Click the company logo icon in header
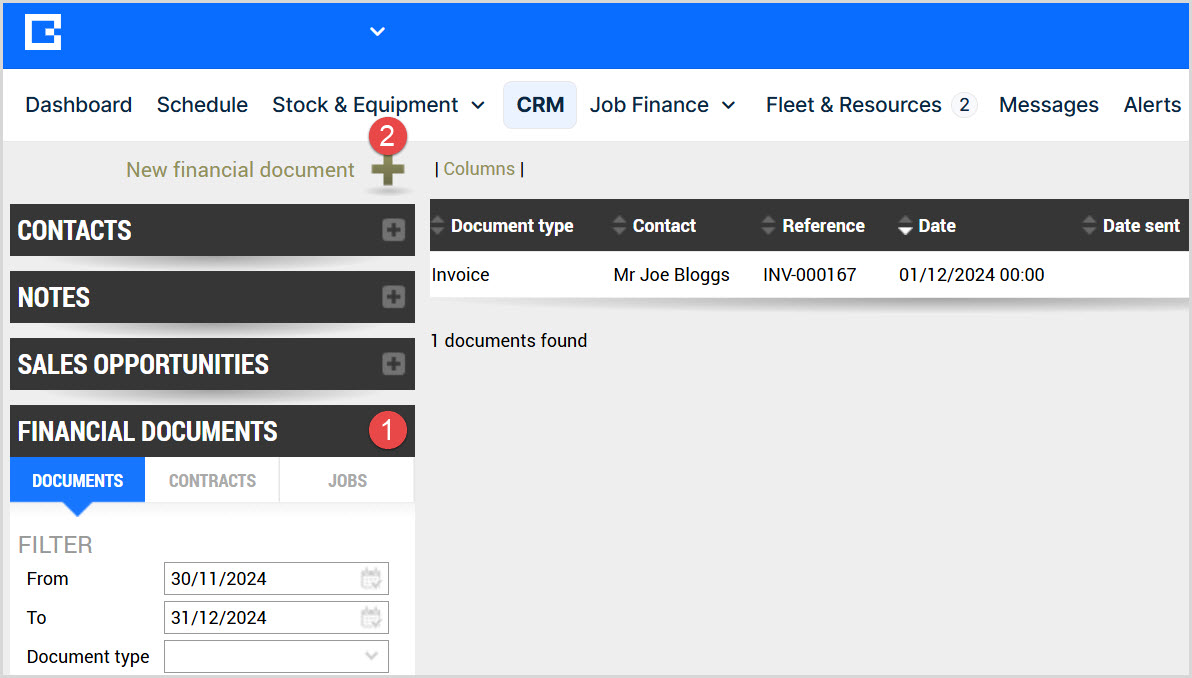The width and height of the screenshot is (1192, 678). (x=43, y=32)
